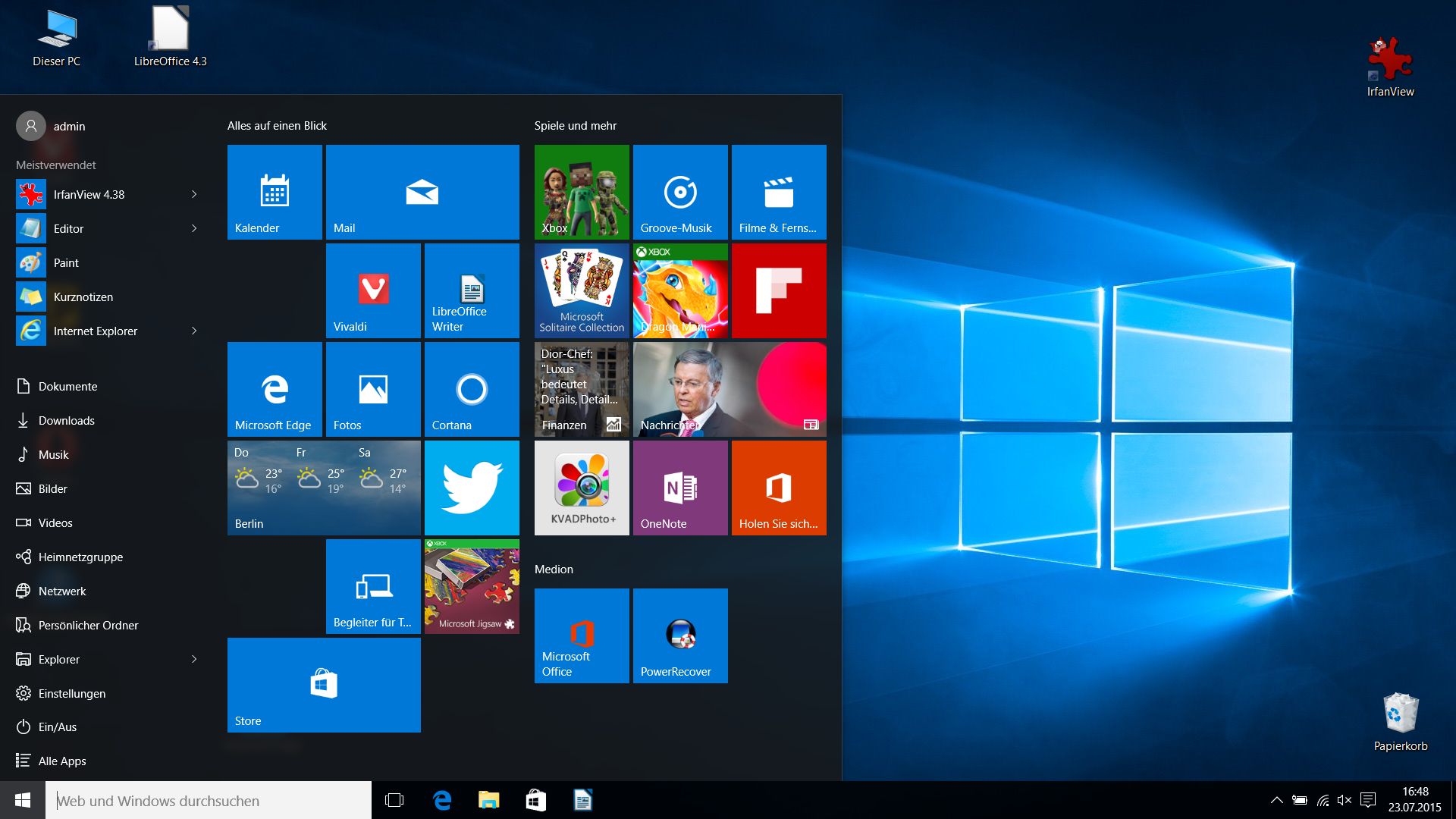Open the Fotos tile
The image size is (1456, 819).
click(373, 389)
